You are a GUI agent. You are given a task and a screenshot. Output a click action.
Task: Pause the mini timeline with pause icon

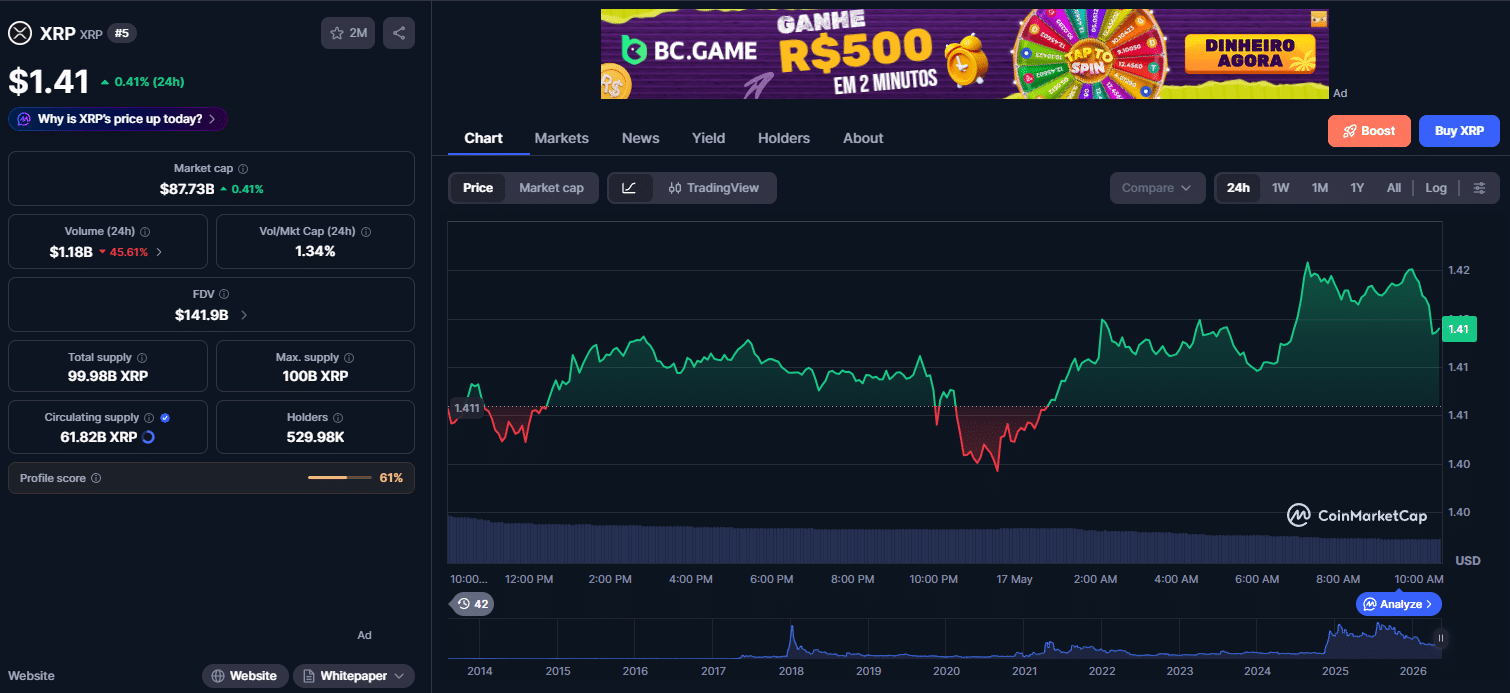pyautogui.click(x=1441, y=638)
